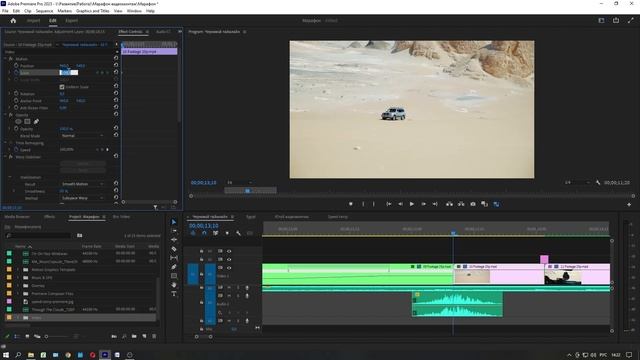Open Windows search on the taskbar
Screen dimensions: 640x360
(x=18, y=355)
